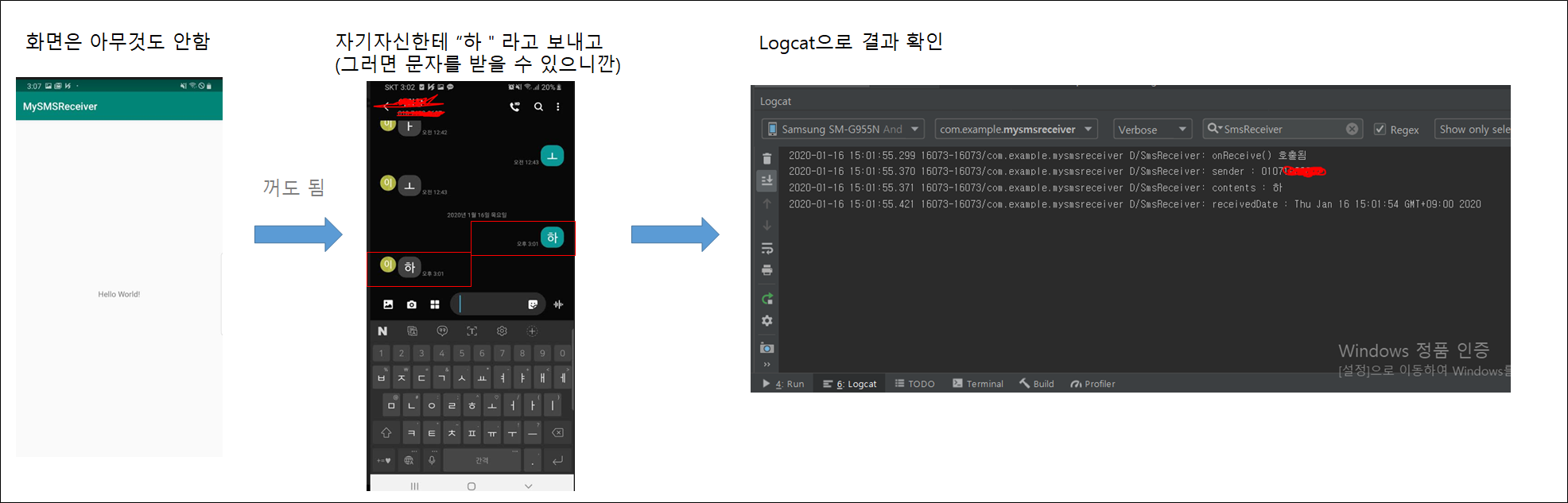Open Logcat settings gear

767,321
